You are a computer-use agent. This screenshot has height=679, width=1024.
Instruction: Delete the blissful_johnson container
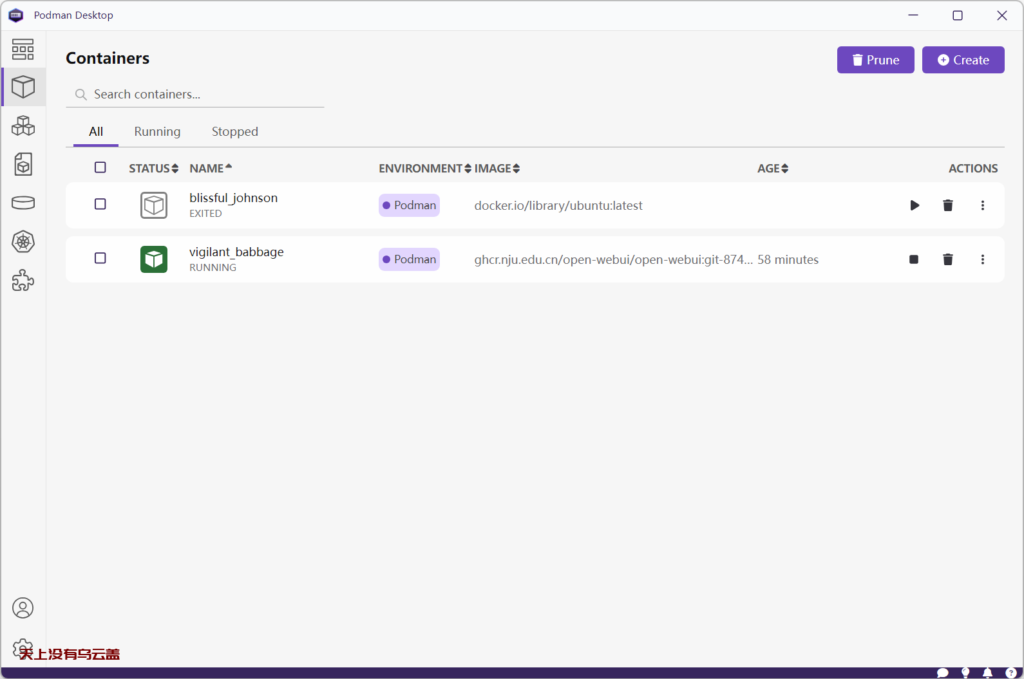(x=948, y=205)
